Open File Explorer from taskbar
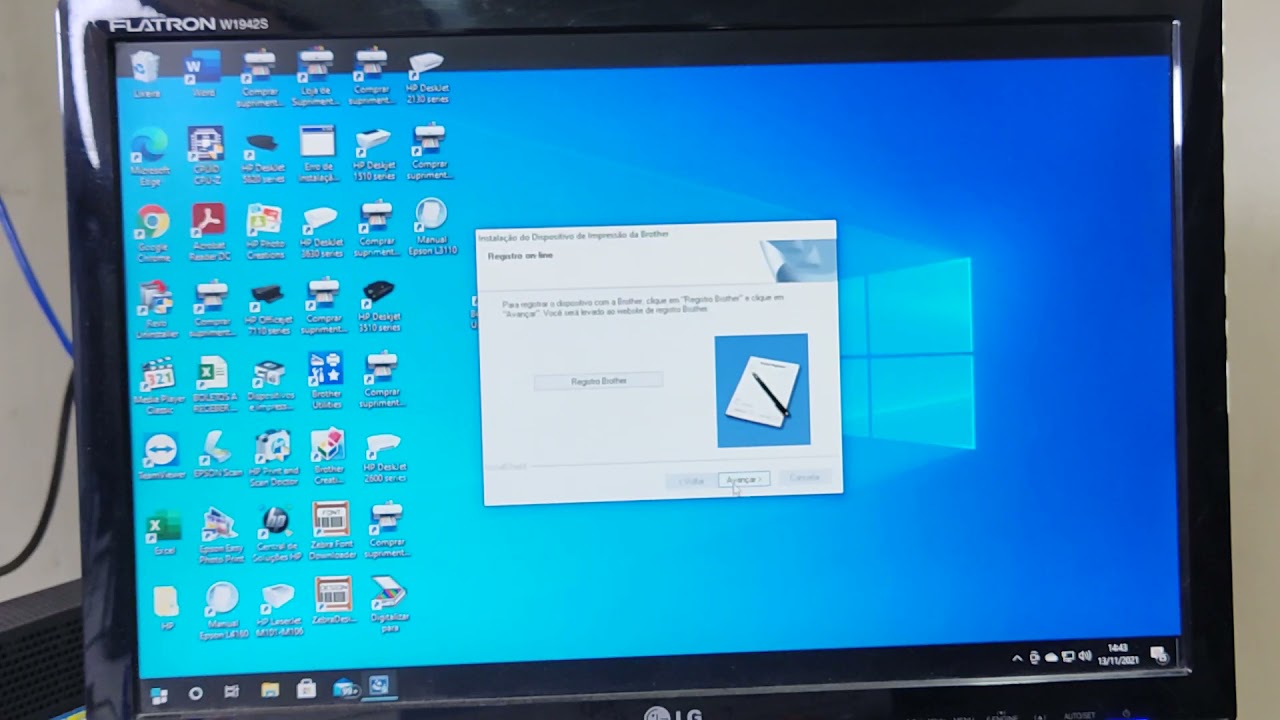 click(x=270, y=691)
